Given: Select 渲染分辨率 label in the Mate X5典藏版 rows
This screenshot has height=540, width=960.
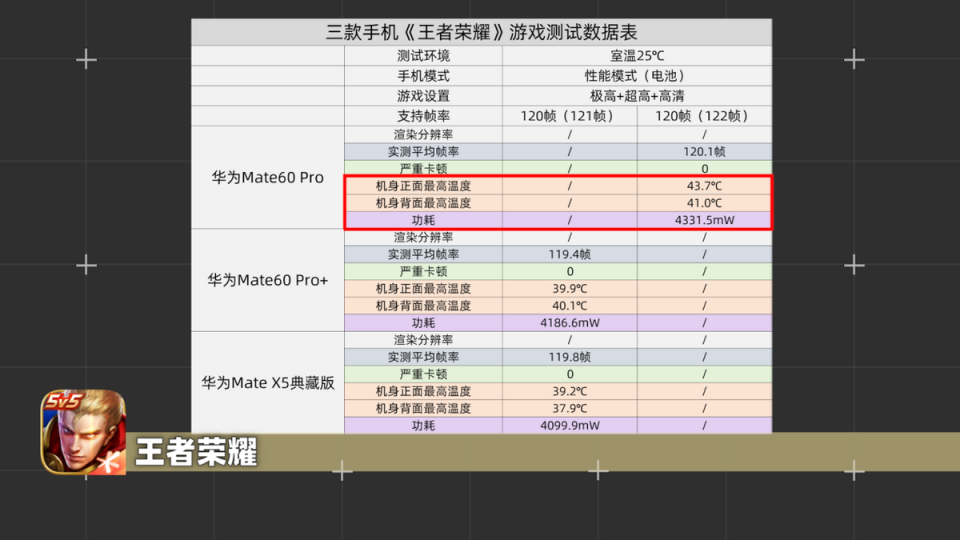Looking at the screenshot, I should coord(423,340).
